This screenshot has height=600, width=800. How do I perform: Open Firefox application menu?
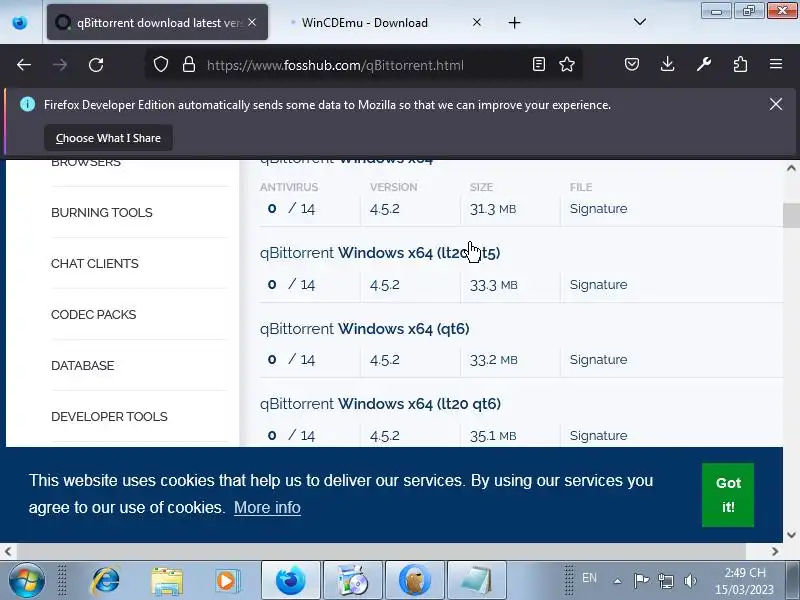coord(776,64)
